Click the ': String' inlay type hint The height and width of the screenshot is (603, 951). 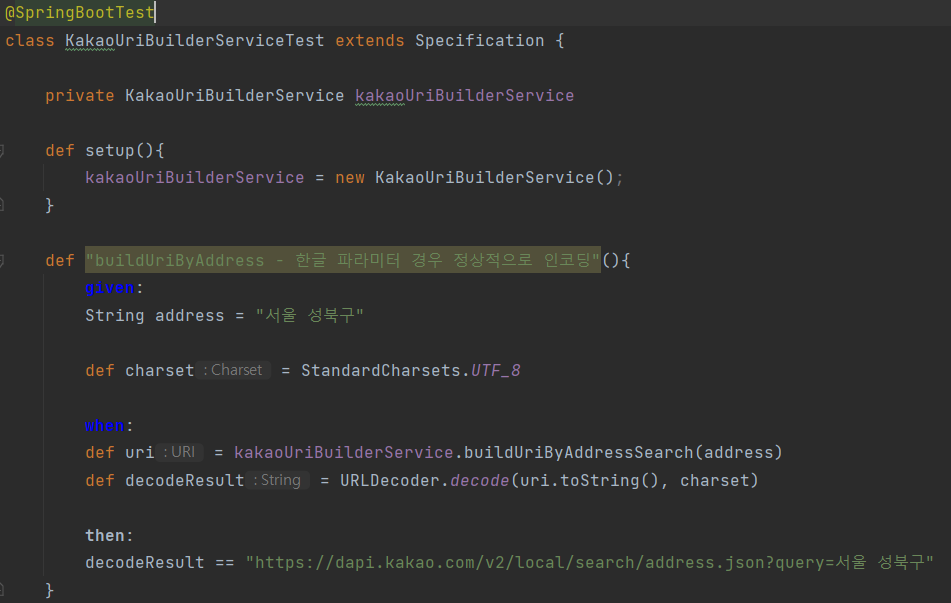(277, 480)
